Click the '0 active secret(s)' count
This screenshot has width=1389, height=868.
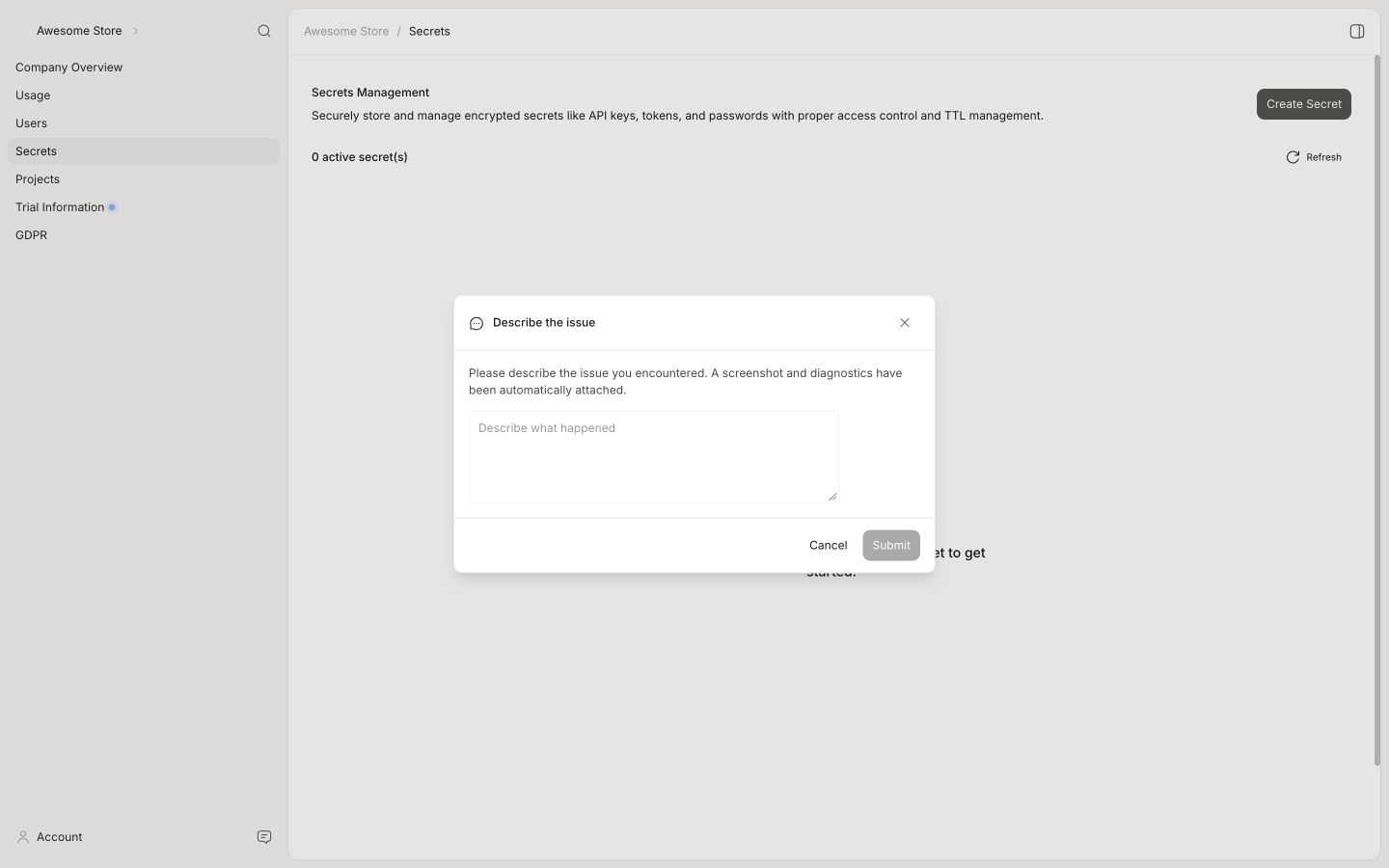point(360,157)
